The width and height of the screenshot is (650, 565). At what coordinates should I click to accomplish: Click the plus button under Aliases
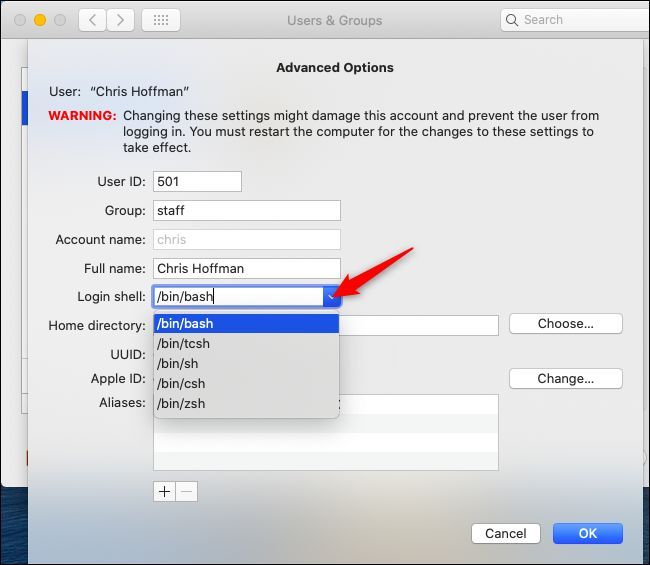click(x=164, y=491)
